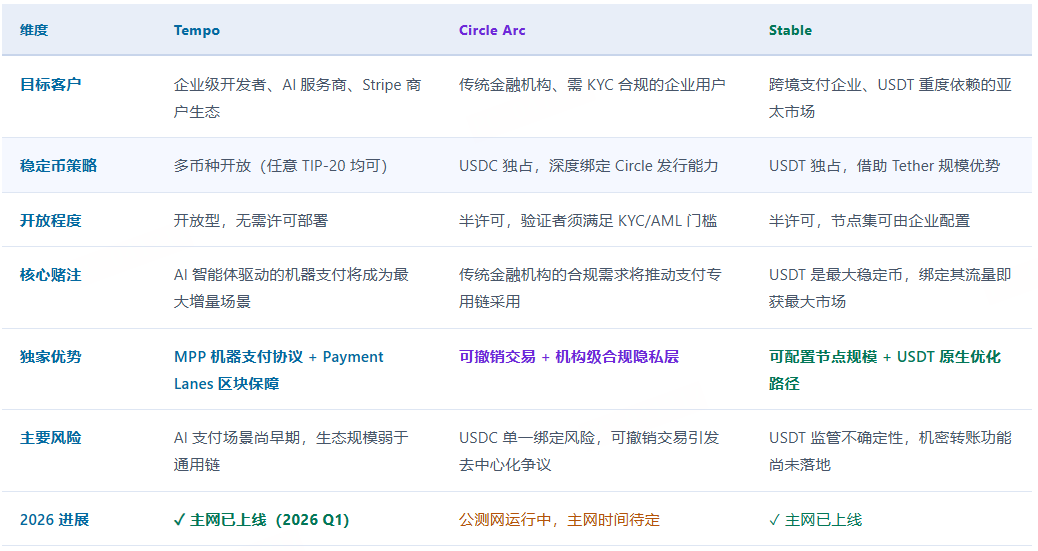This screenshot has width=1038, height=551.
Task: Click the 多币种开放 (任意 TIP-20 均可) cell
Action: coord(280,166)
